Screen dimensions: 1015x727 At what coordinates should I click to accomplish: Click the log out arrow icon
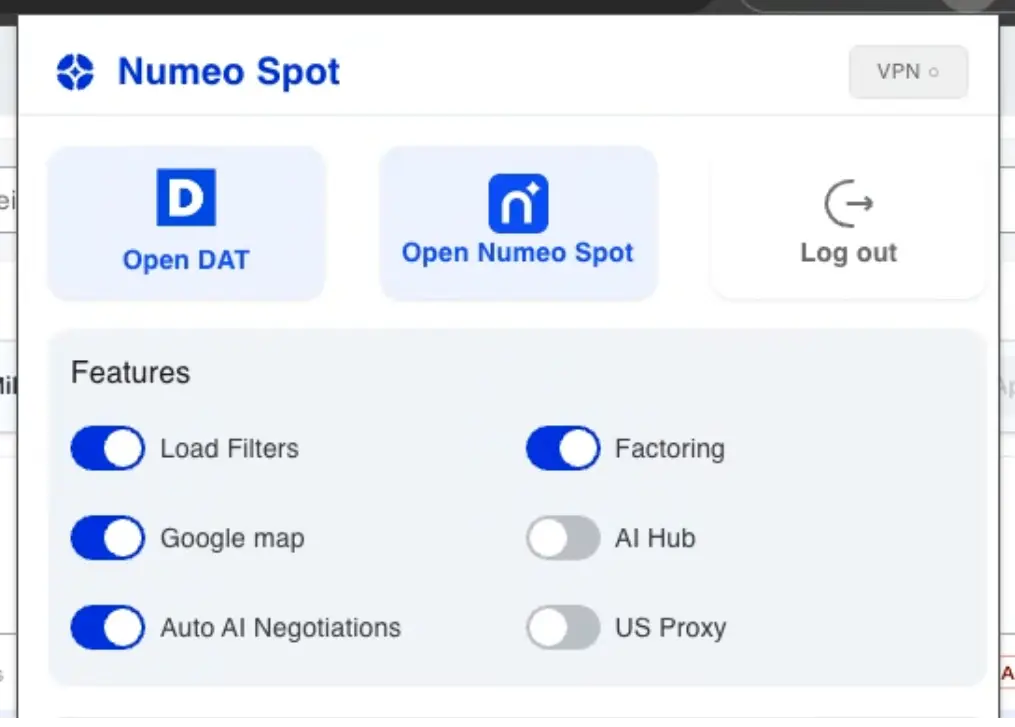pyautogui.click(x=848, y=203)
